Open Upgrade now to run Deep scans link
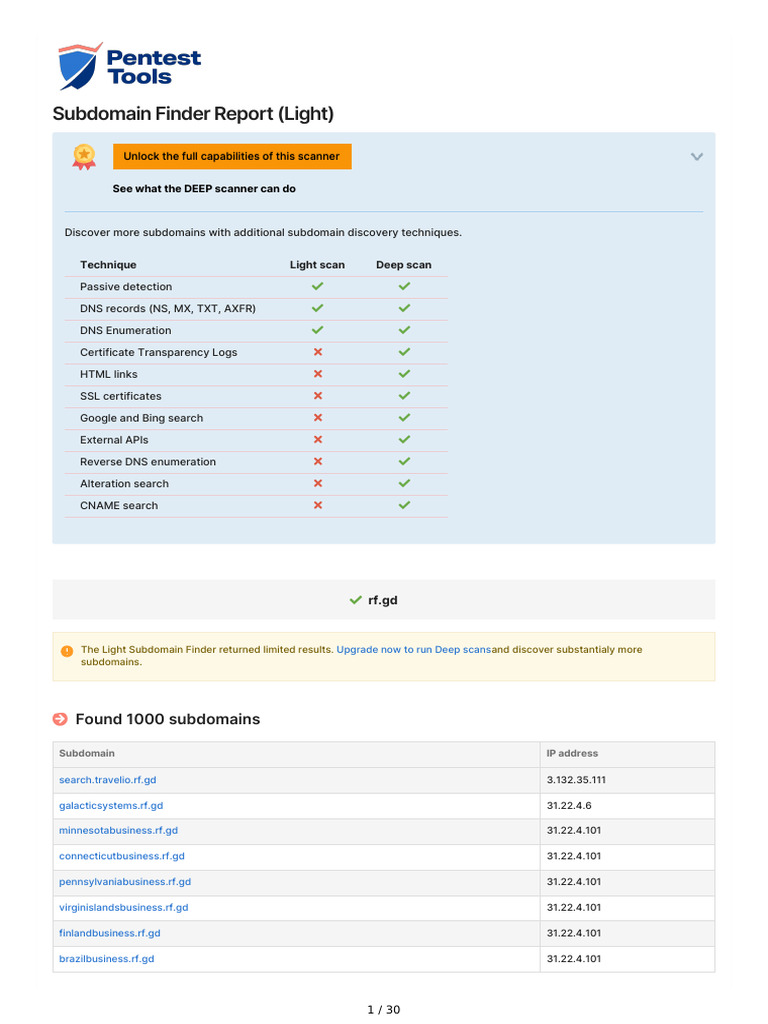Viewport: 768px width, 1024px height. tap(413, 650)
